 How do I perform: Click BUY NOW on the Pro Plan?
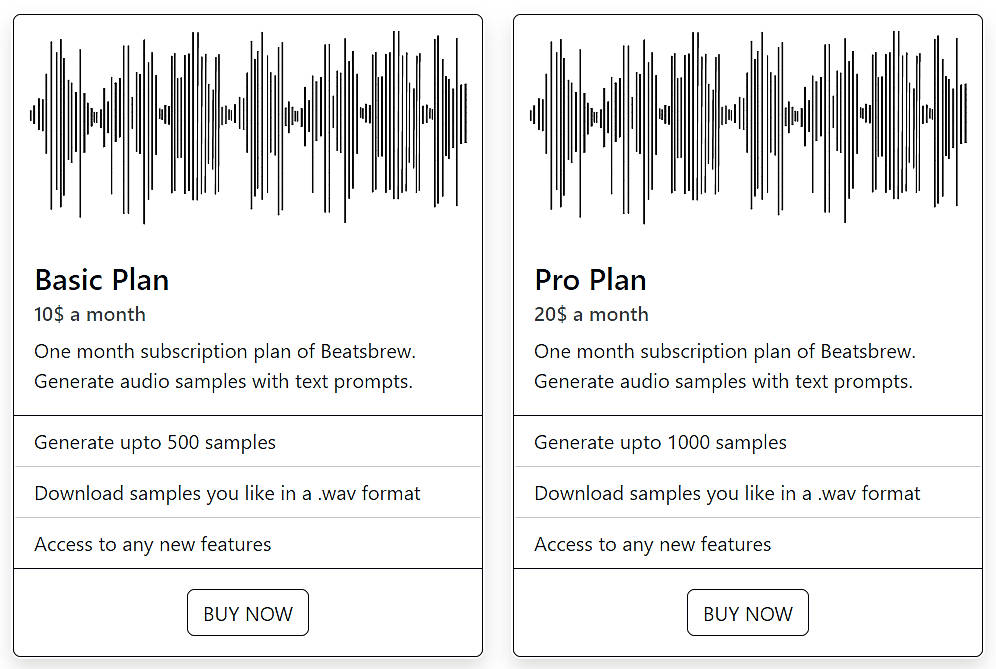coord(747,612)
